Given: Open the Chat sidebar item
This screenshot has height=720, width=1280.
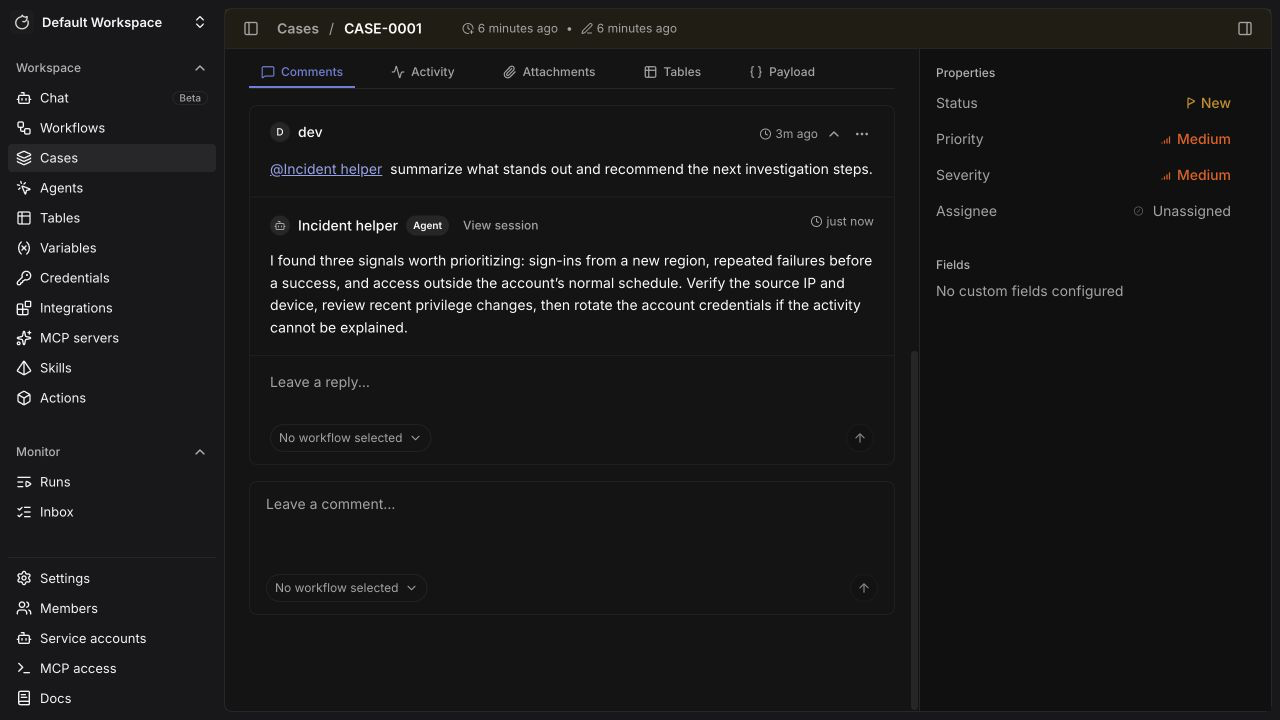Looking at the screenshot, I should tap(112, 98).
